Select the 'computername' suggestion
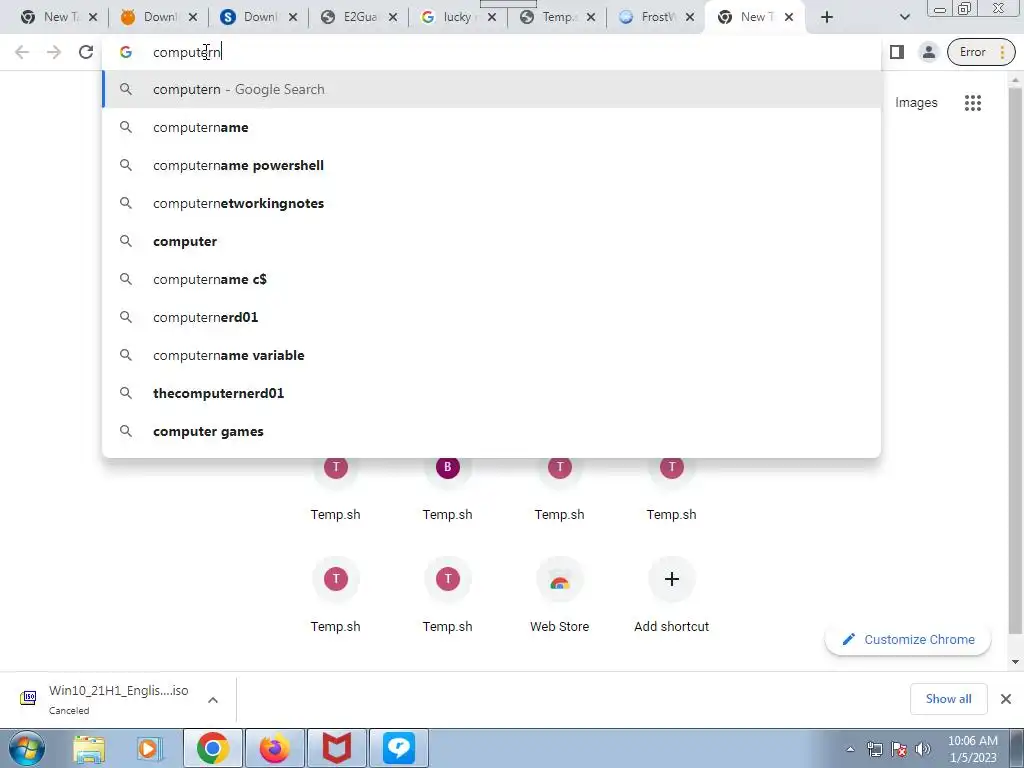Image resolution: width=1024 pixels, height=768 pixels. (492, 127)
